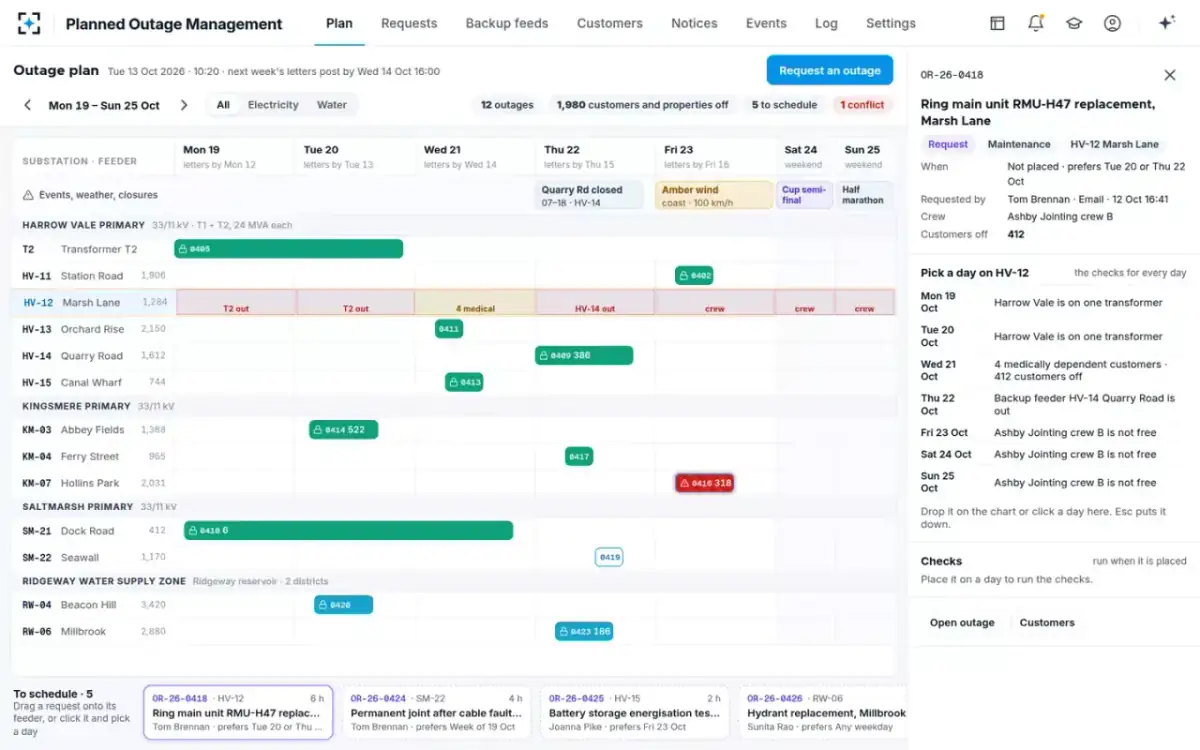Image resolution: width=1200 pixels, height=750 pixels.
Task: Open the Half marathon event
Action: point(865,195)
